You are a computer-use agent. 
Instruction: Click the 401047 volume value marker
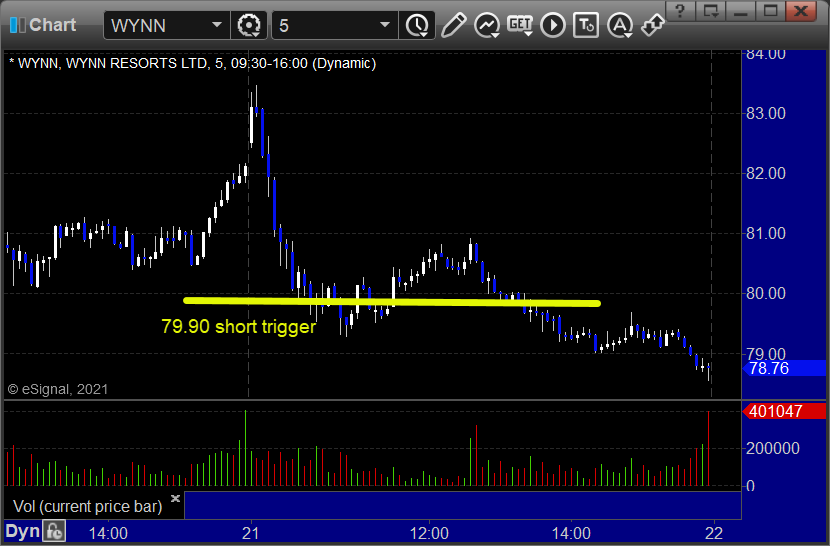pos(785,411)
